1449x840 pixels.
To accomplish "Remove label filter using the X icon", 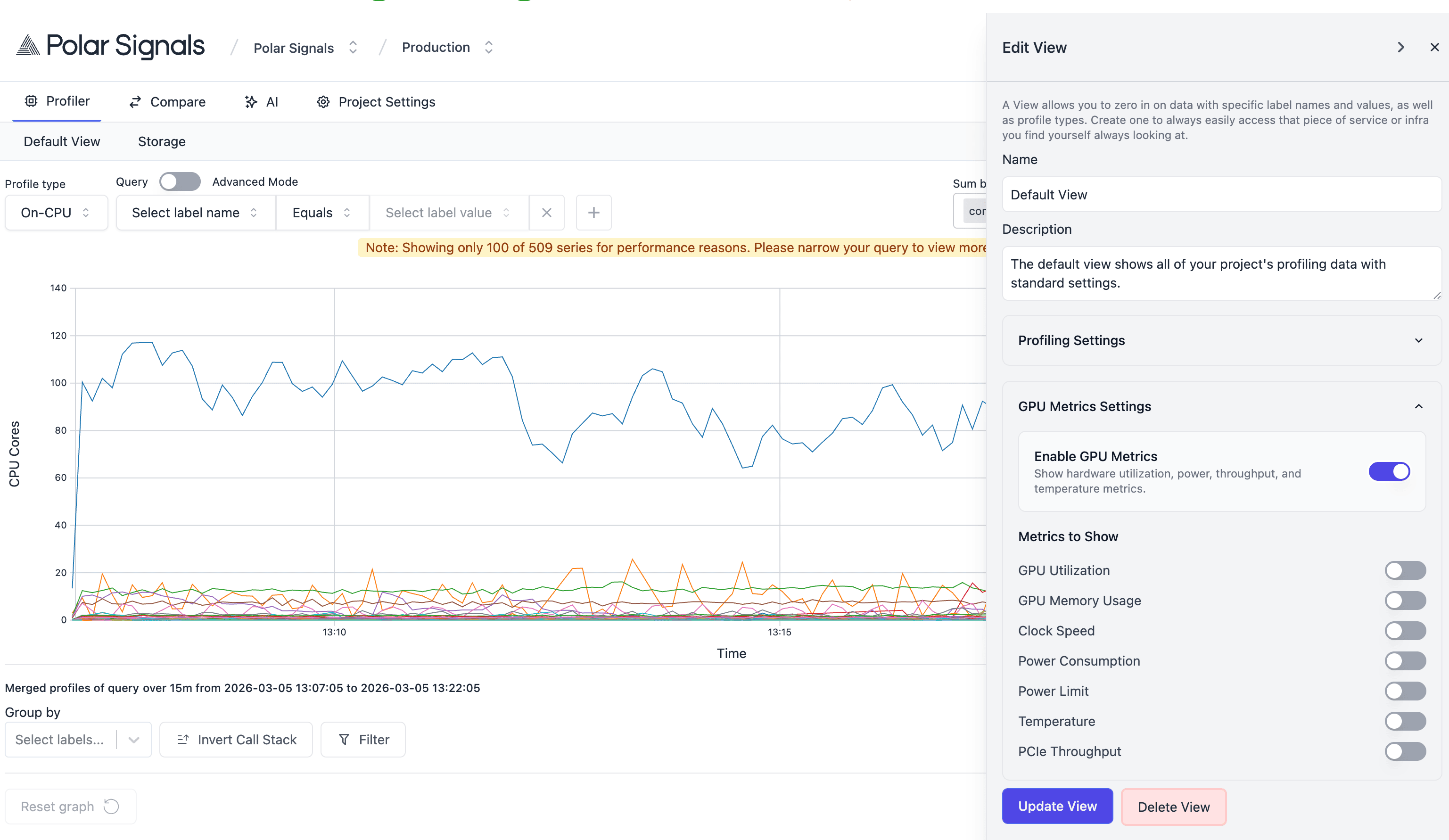I will [546, 212].
